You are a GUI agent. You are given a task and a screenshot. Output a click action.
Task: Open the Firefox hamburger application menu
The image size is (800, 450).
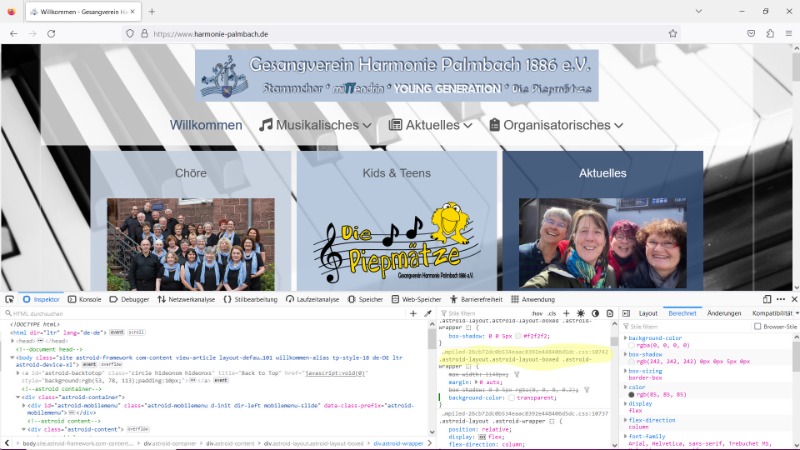(x=788, y=34)
